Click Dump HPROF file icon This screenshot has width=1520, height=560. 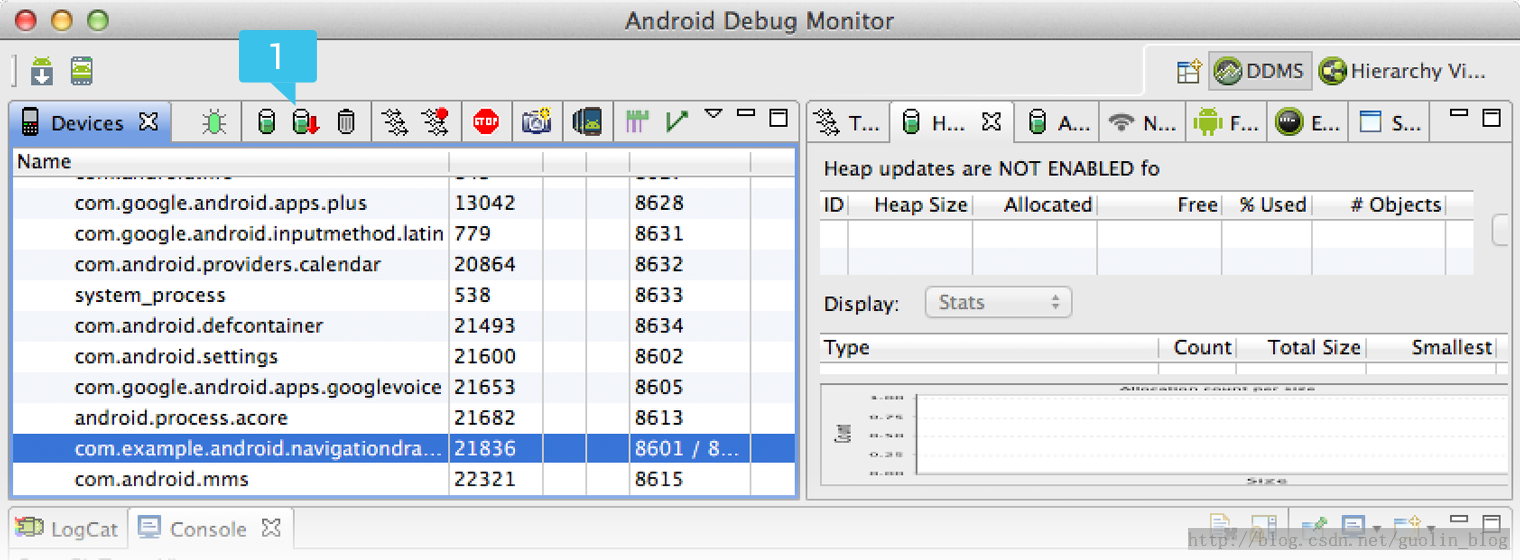pos(305,123)
